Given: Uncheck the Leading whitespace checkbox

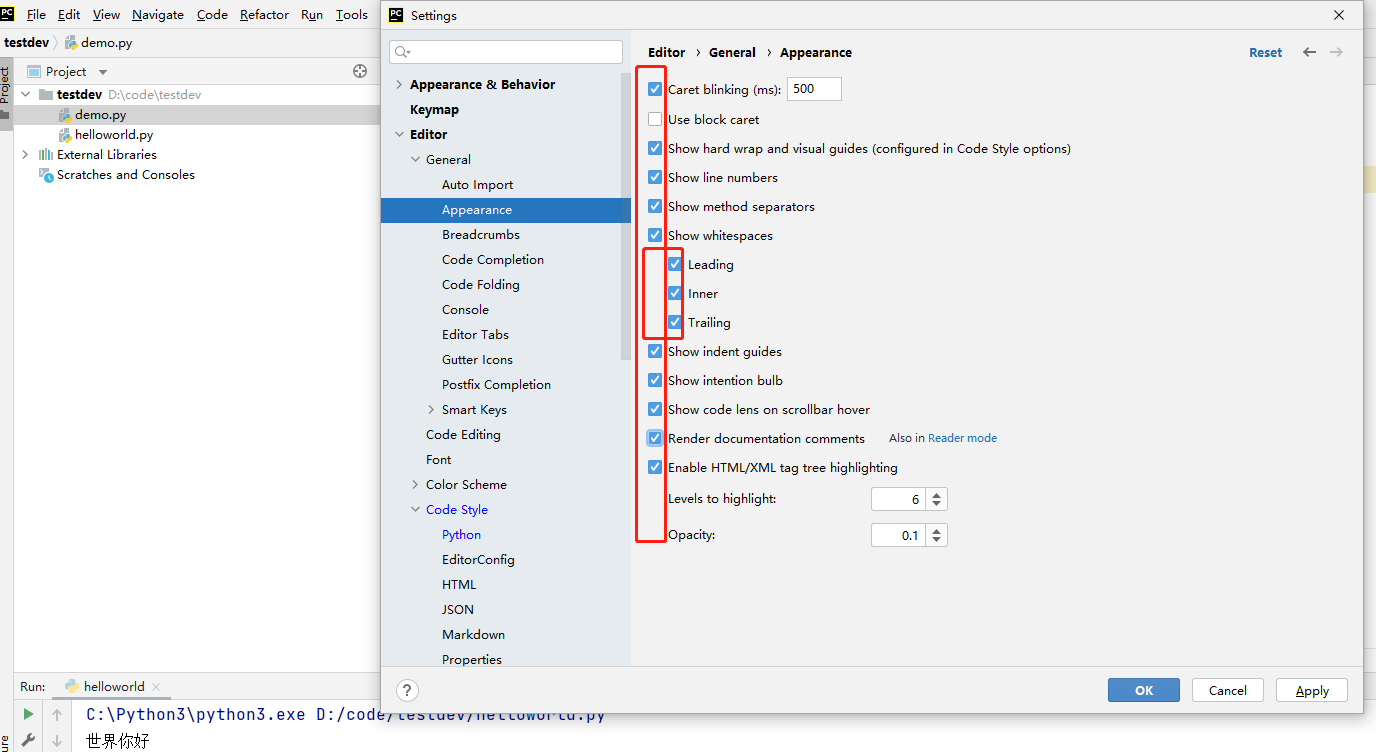Looking at the screenshot, I should click(x=675, y=264).
